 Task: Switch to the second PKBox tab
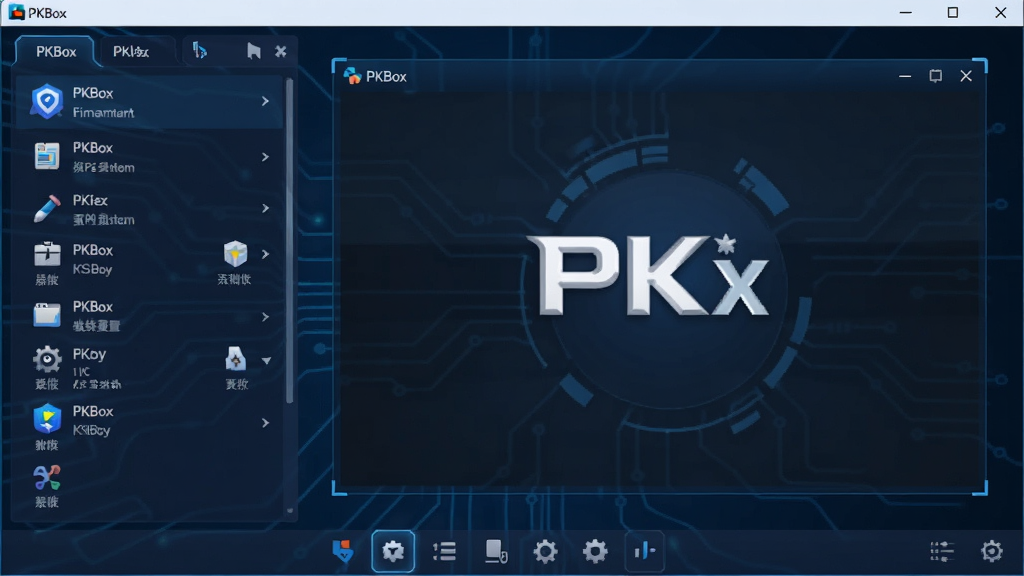point(131,52)
